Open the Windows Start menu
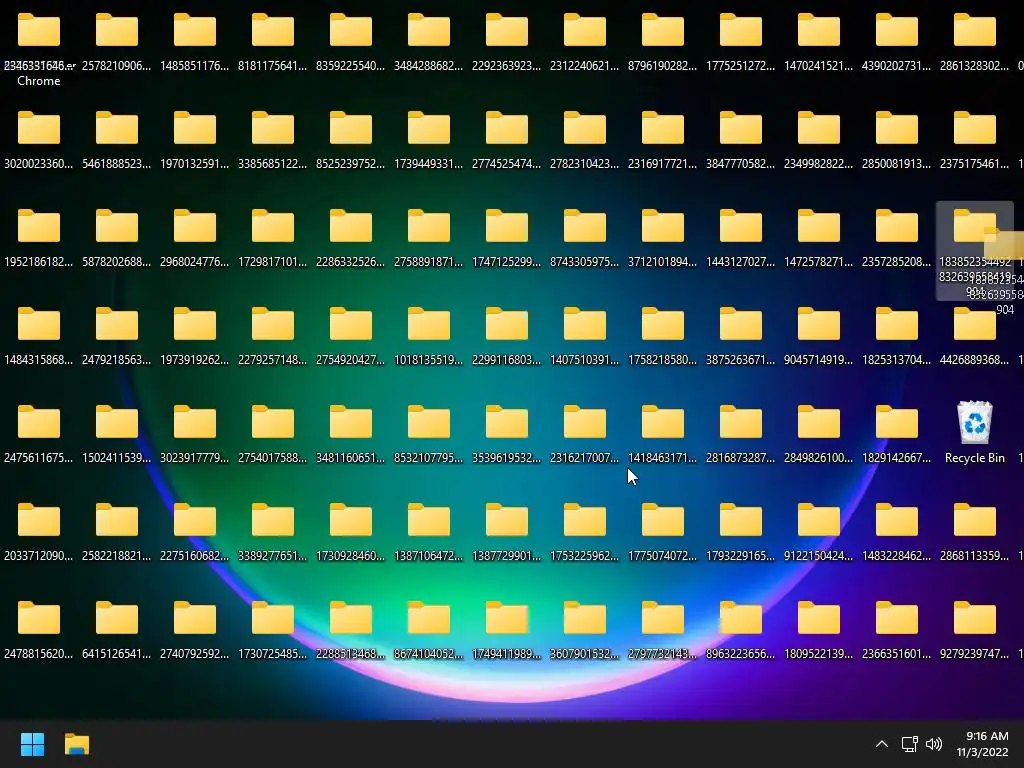The width and height of the screenshot is (1024, 768). click(x=32, y=744)
